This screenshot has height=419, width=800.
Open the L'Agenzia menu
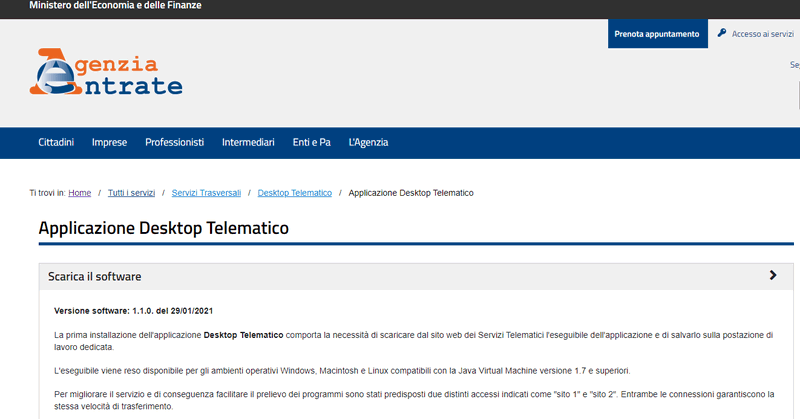[x=368, y=142]
